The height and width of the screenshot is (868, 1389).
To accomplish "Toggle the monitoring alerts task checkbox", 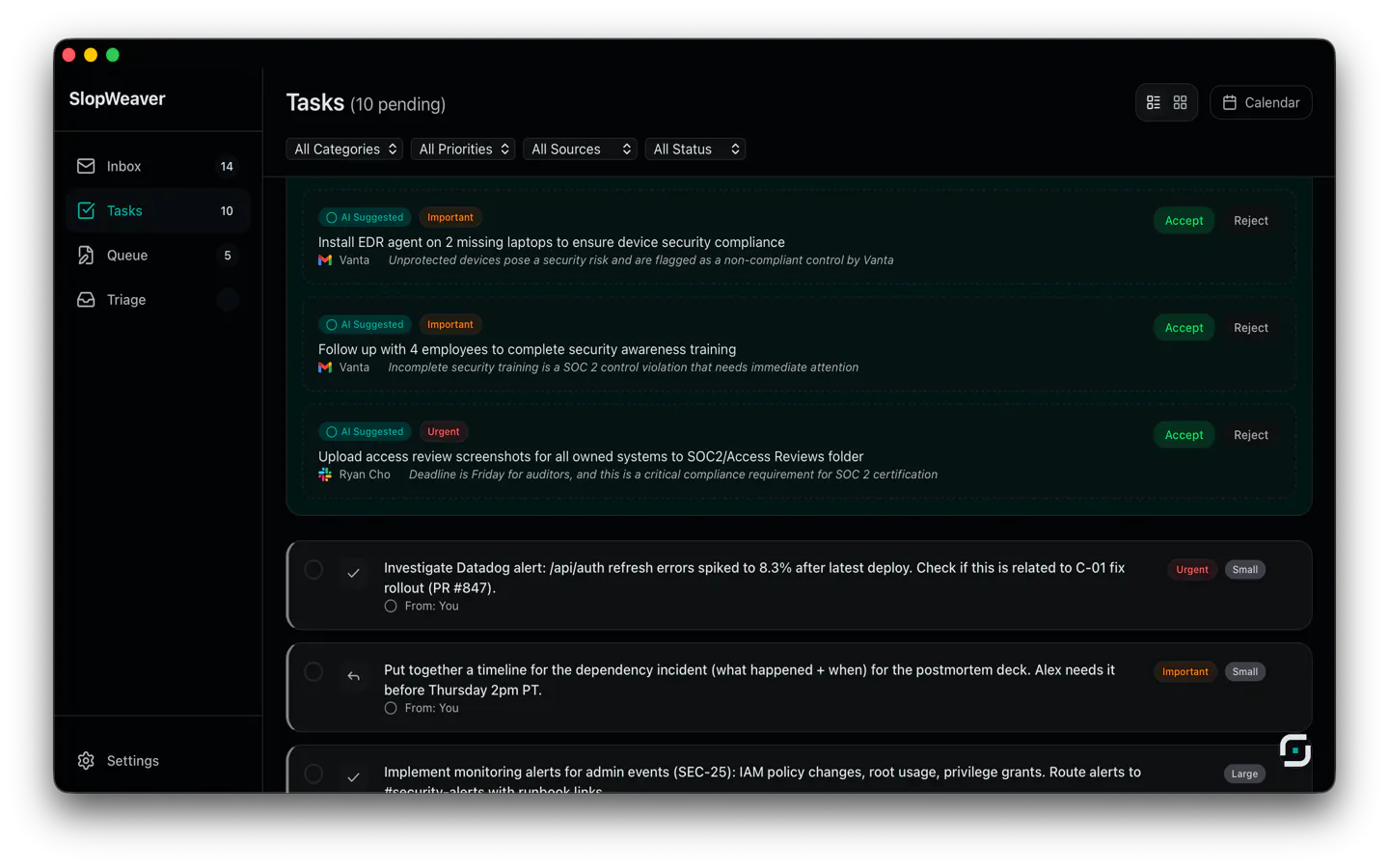I will [x=313, y=773].
